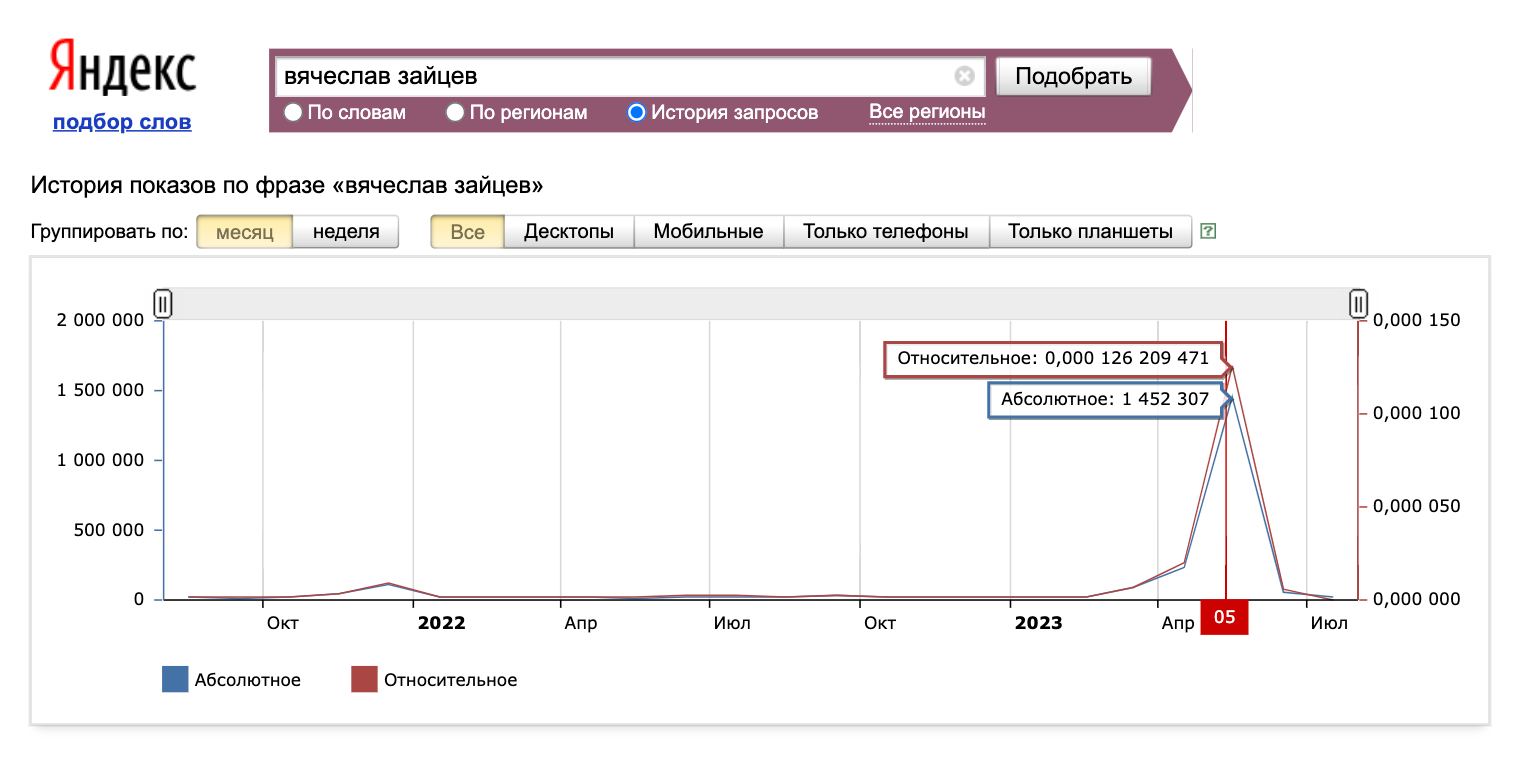The width and height of the screenshot is (1520, 768).
Task: Click the «2 000 000» axis value
Action: pos(101,320)
